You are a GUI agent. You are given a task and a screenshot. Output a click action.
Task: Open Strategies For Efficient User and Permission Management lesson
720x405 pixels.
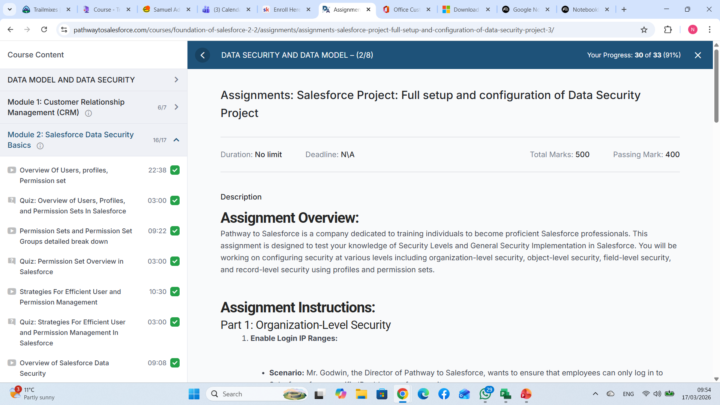(70, 297)
